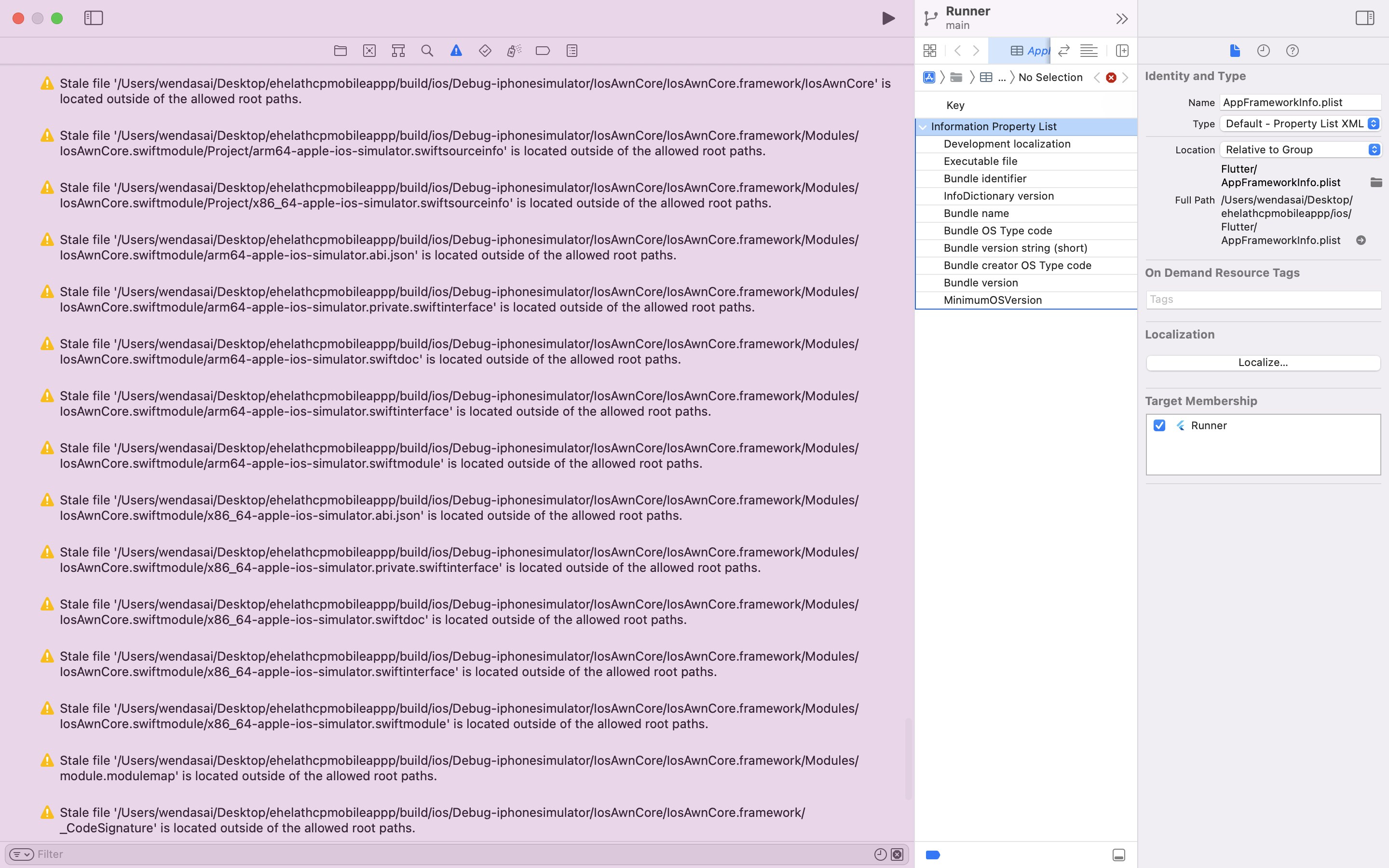Open the Type dropdown showing Property List XML
This screenshot has width=1389, height=868.
coord(1299,123)
